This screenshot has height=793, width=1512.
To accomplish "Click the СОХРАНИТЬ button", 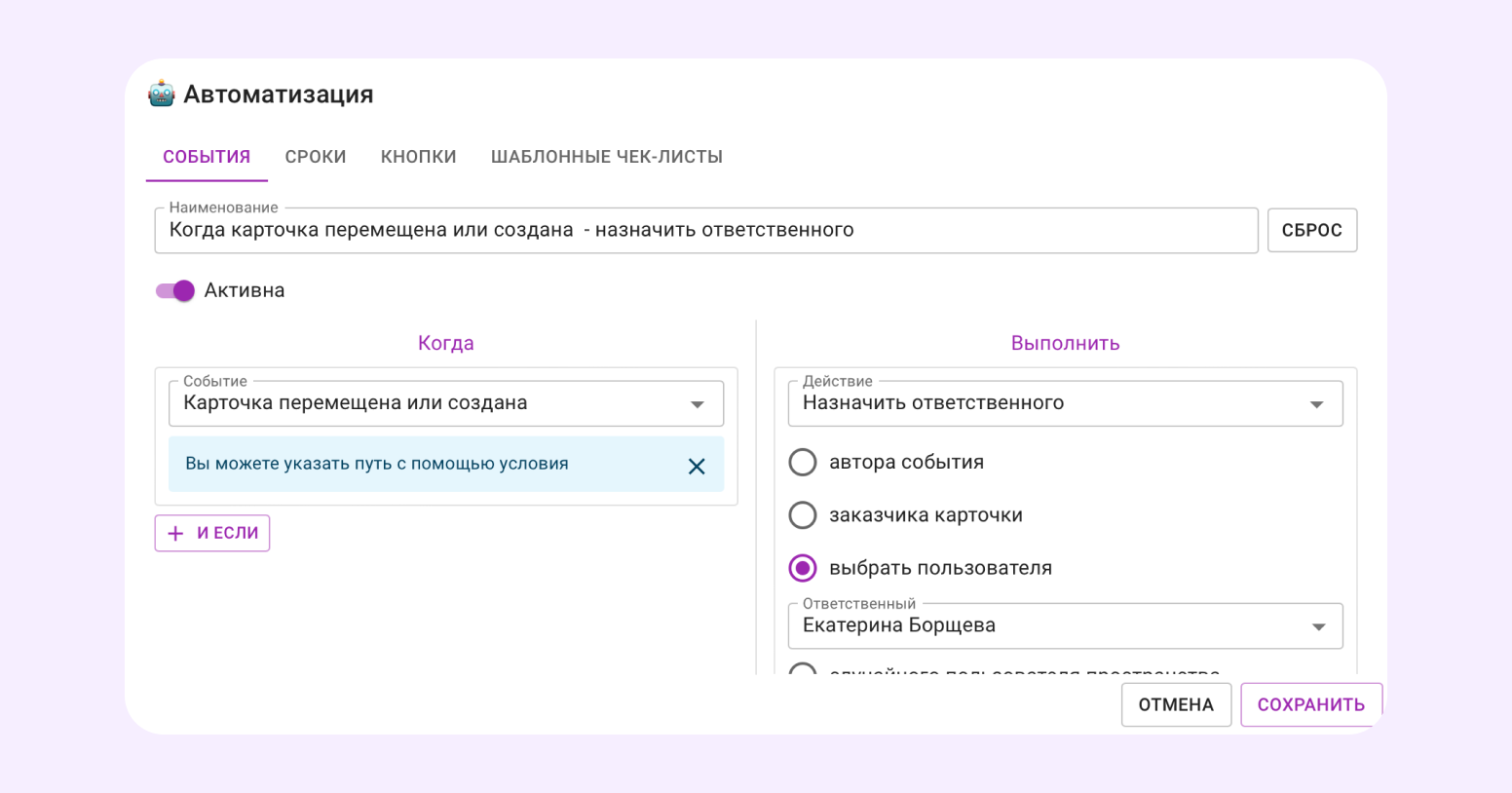I will point(1311,704).
